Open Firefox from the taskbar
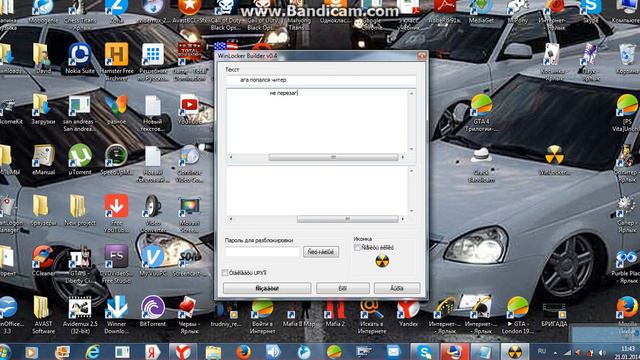 tap(243, 352)
